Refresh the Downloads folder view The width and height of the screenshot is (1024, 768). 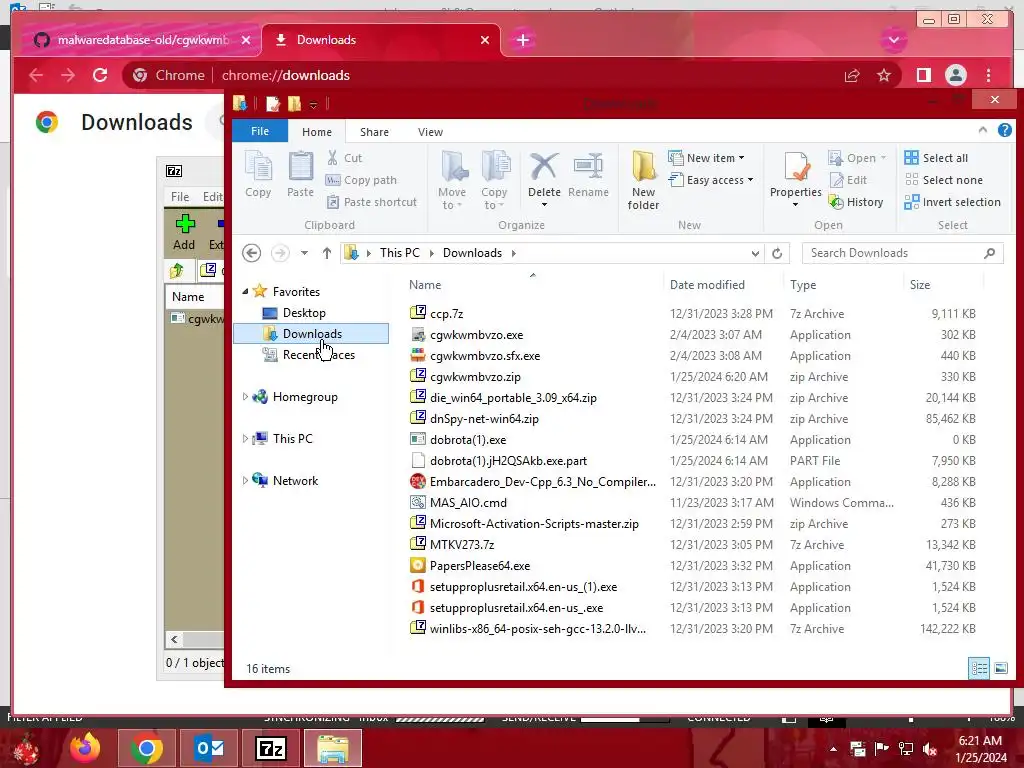point(777,253)
